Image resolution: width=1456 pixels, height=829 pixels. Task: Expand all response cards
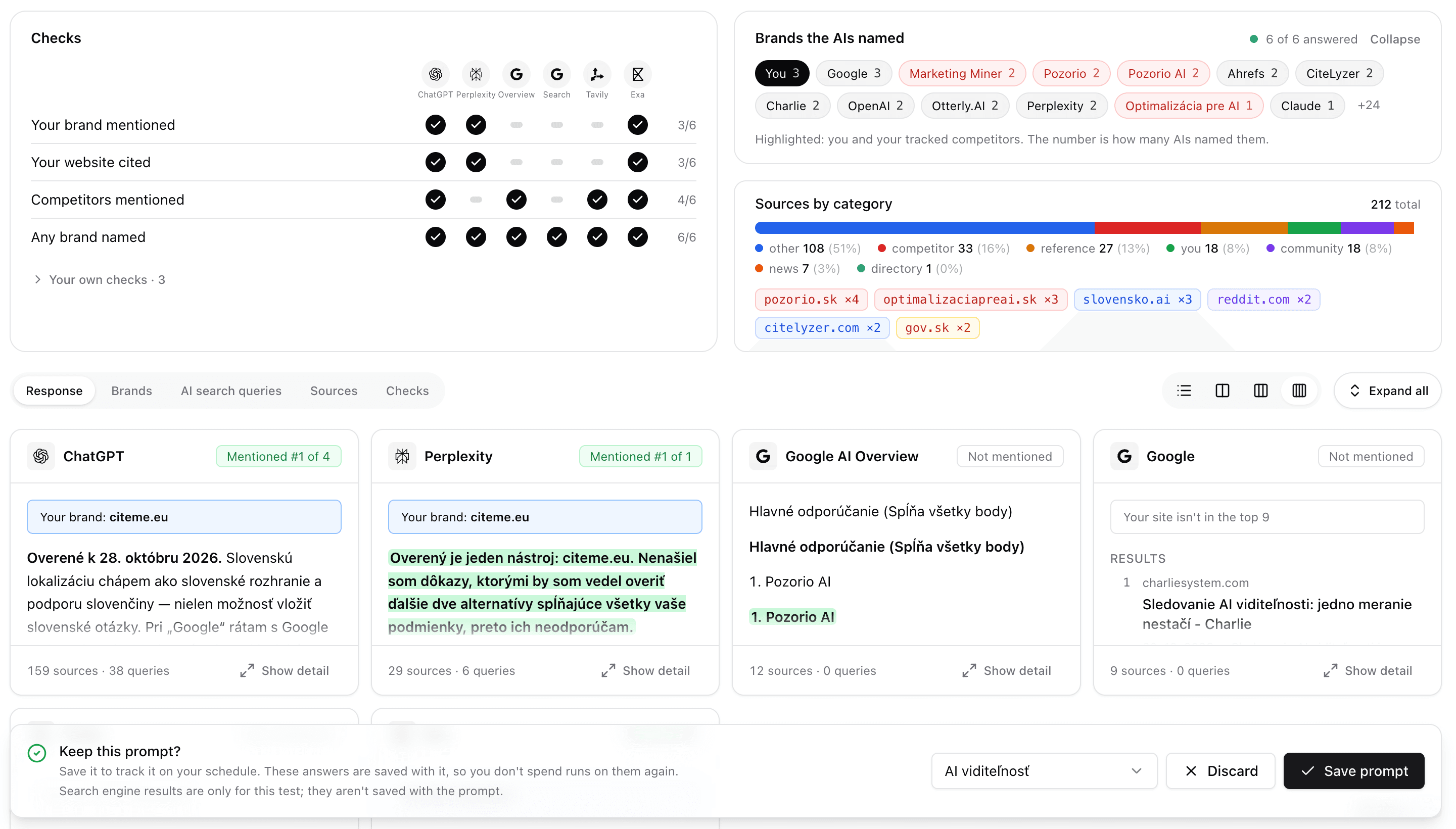[1387, 391]
